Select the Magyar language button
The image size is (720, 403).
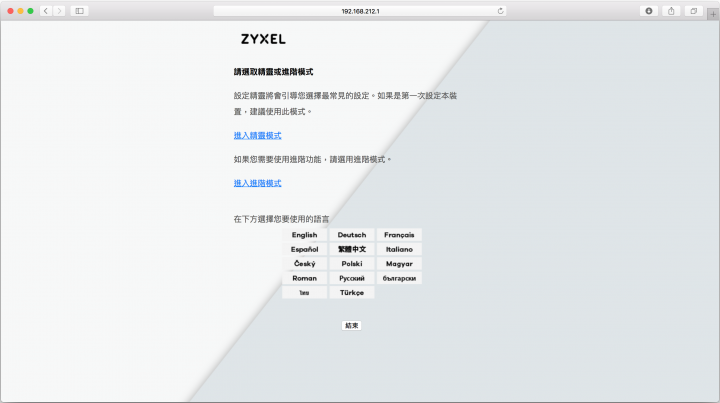point(399,264)
